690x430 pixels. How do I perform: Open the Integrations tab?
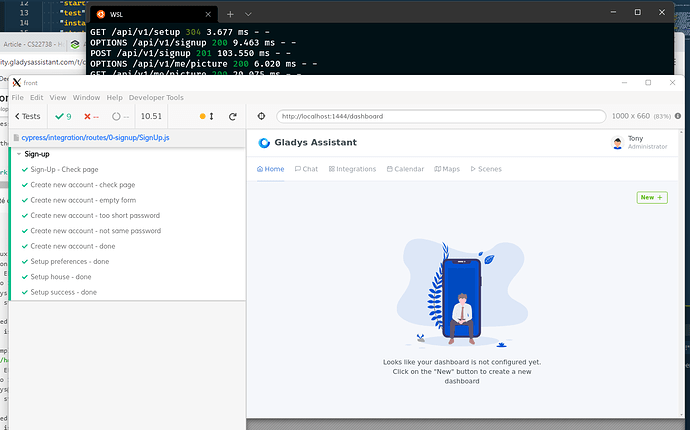click(x=352, y=169)
